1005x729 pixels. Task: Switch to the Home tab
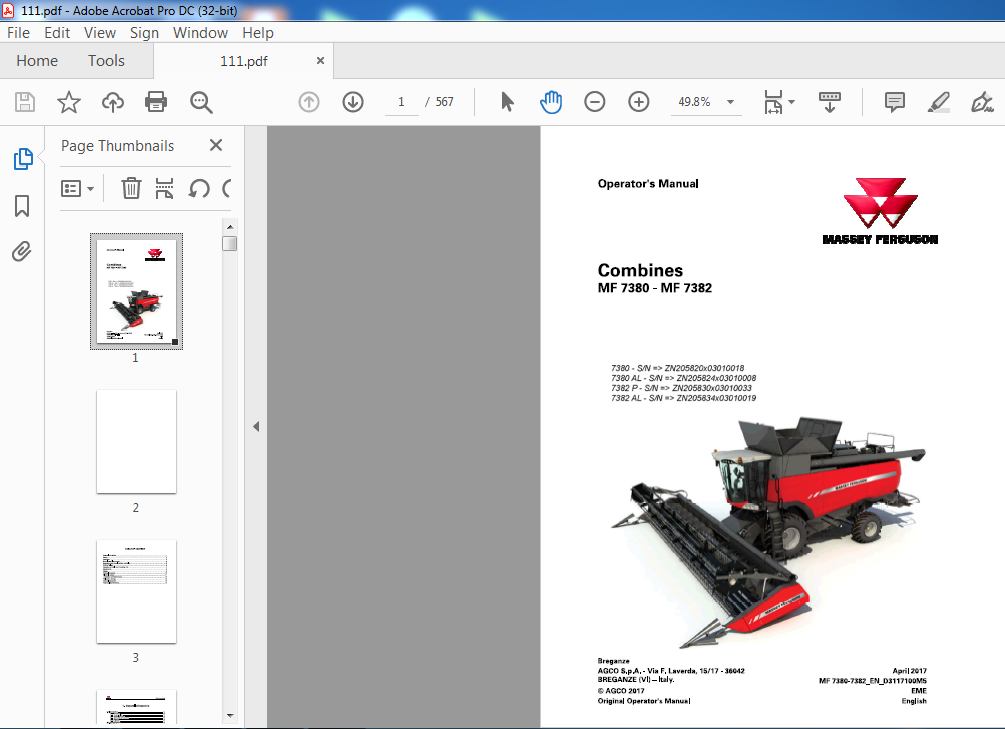click(x=37, y=61)
